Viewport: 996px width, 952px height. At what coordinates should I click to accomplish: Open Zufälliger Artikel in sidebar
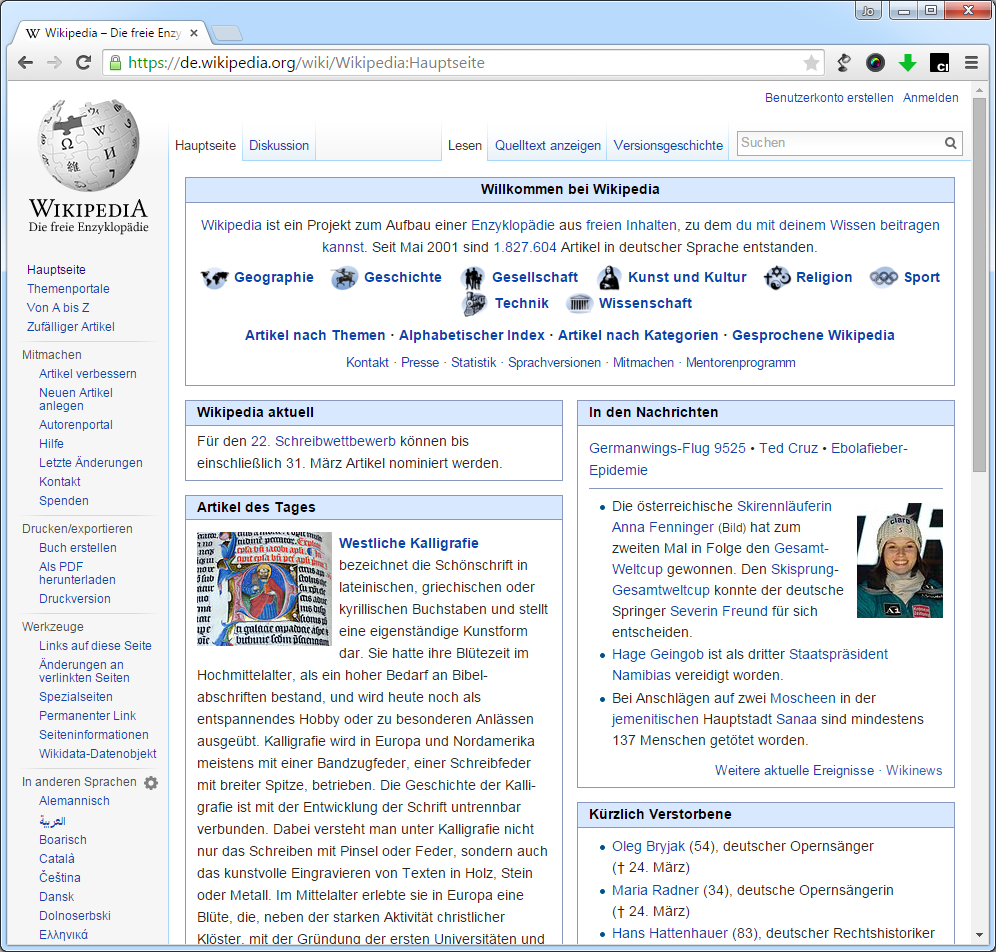(71, 326)
